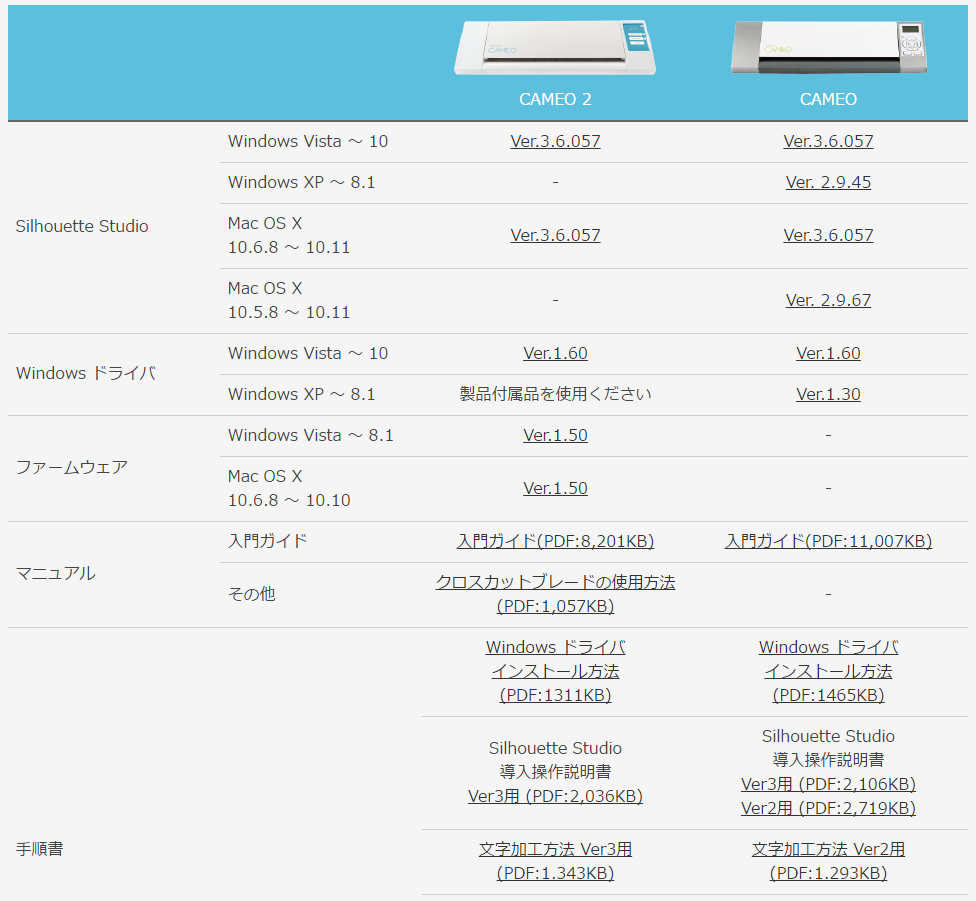Open CAMEO 2 Windows ドライバ インストール方法 PDF 1311KB
The width and height of the screenshot is (976, 901).
coord(555,671)
